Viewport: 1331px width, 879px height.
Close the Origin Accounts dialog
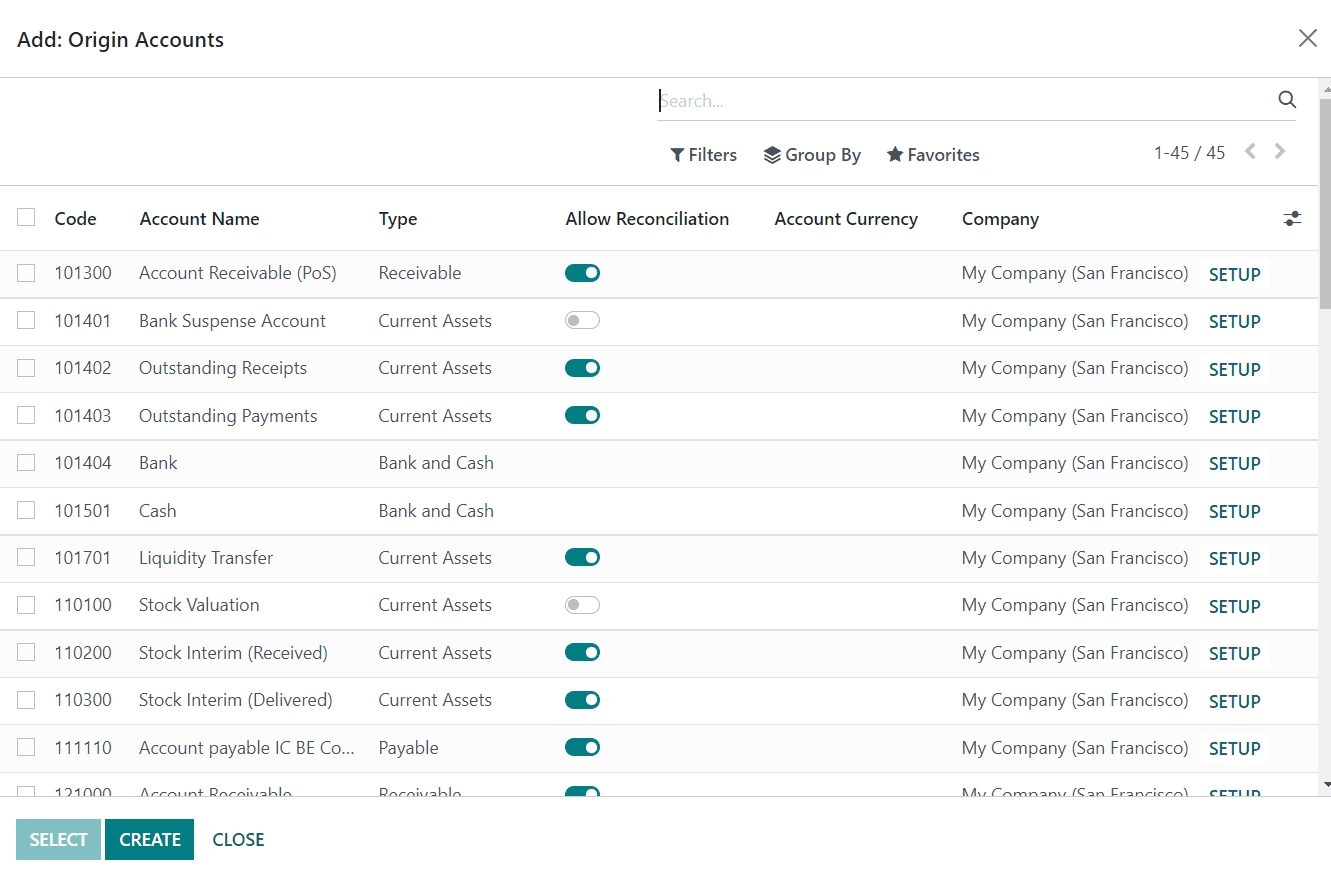tap(1307, 38)
